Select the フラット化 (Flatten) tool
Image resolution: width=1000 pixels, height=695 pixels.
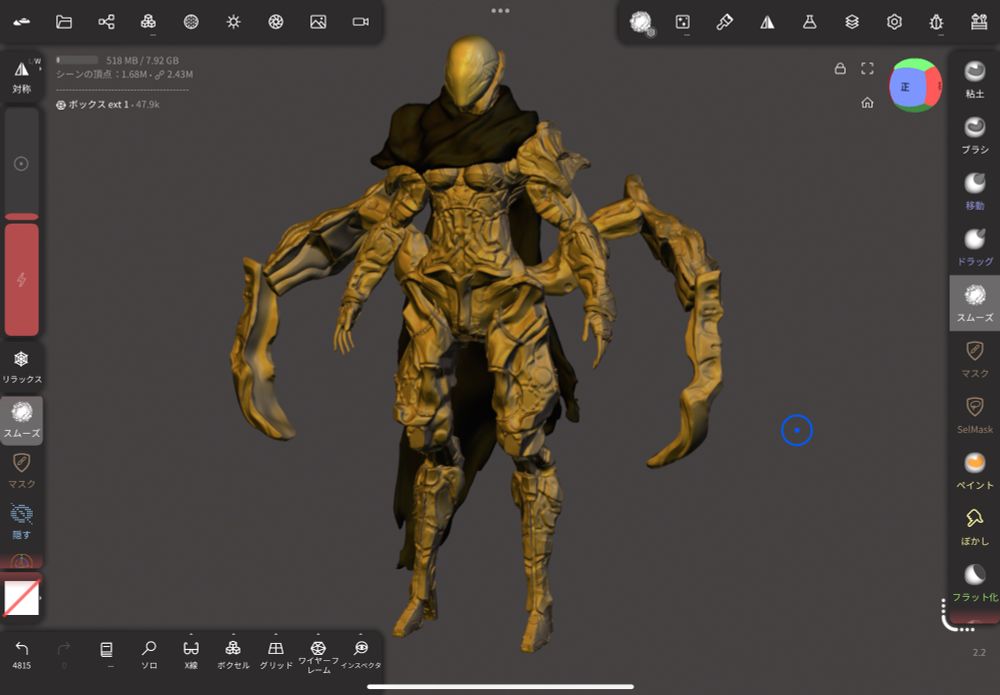coord(974,583)
